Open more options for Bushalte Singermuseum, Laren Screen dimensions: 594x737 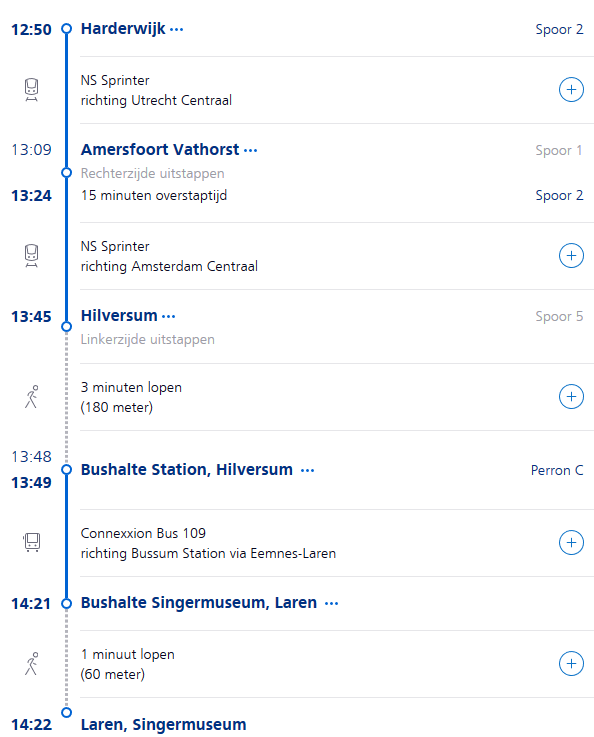click(x=331, y=604)
